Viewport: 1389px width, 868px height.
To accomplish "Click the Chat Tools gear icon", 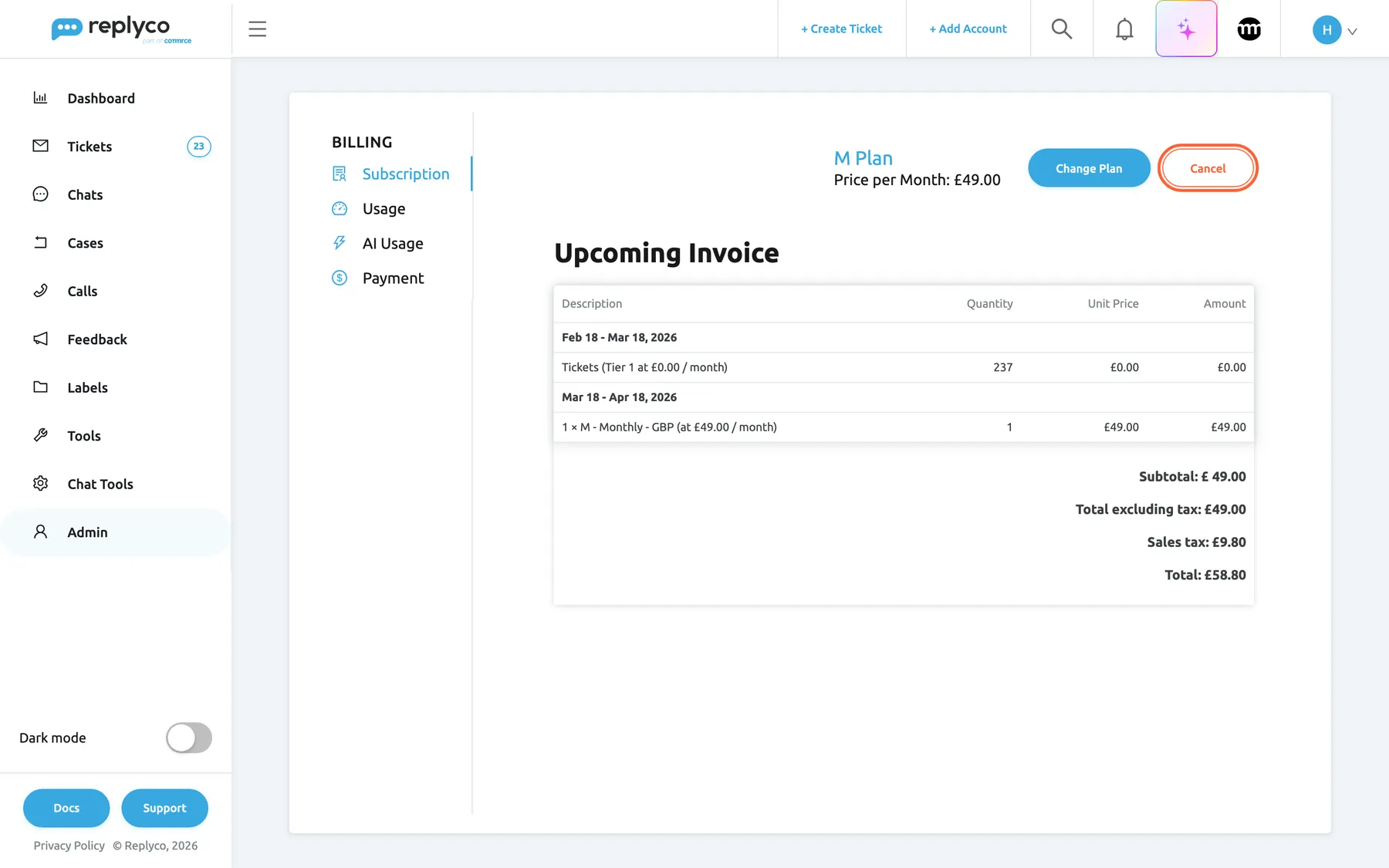I will pyautogui.click(x=40, y=484).
